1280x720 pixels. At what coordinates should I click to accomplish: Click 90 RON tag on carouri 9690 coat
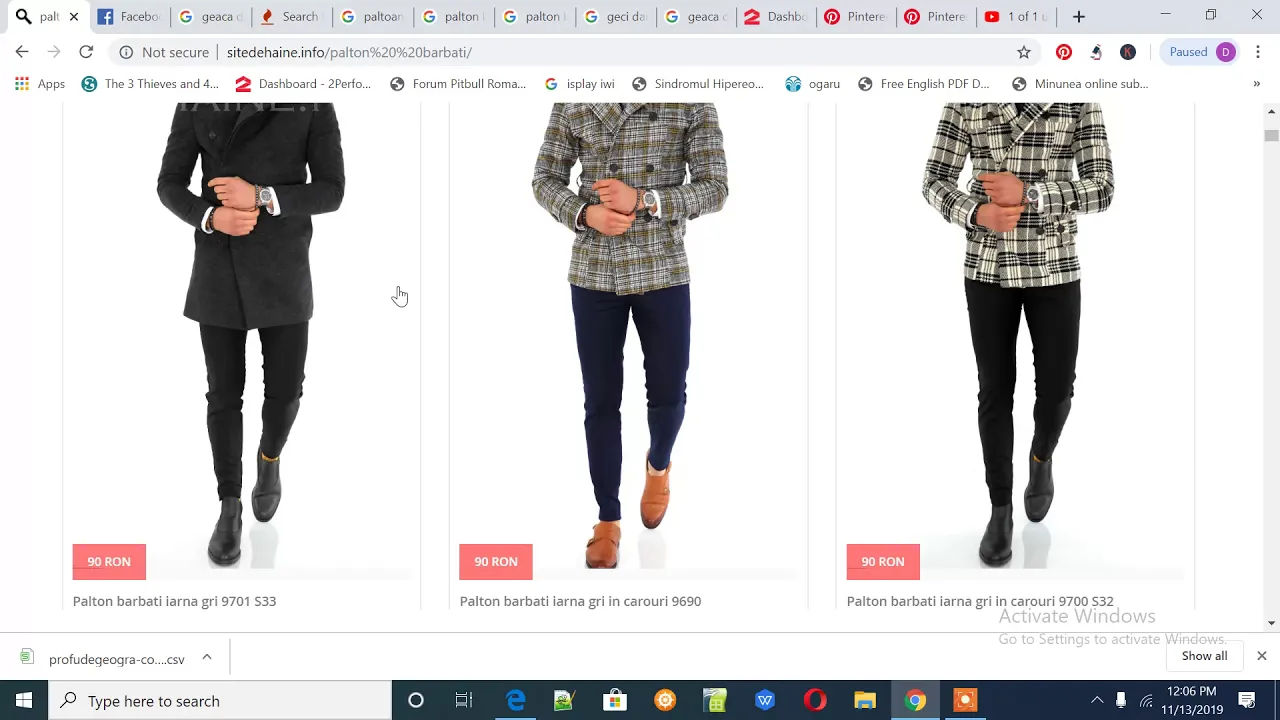click(496, 562)
